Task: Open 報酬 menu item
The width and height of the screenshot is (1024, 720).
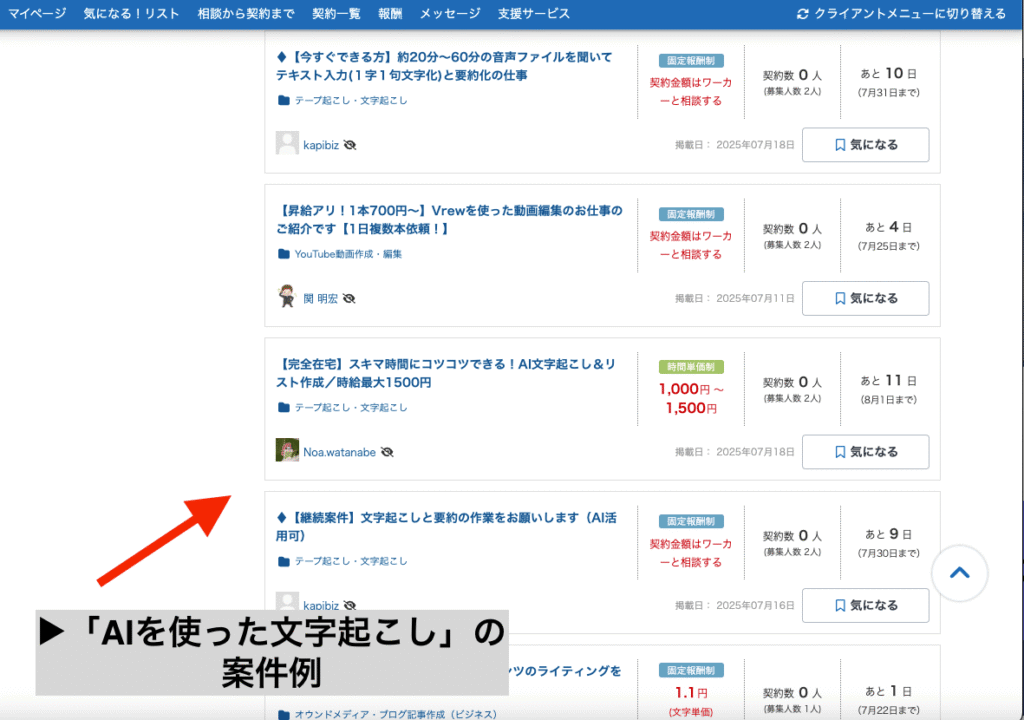Action: (x=390, y=14)
